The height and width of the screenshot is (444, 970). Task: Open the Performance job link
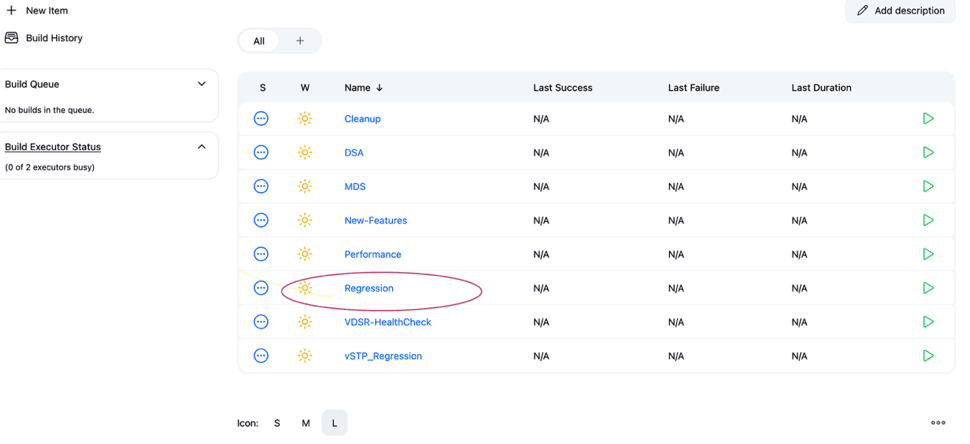373,255
